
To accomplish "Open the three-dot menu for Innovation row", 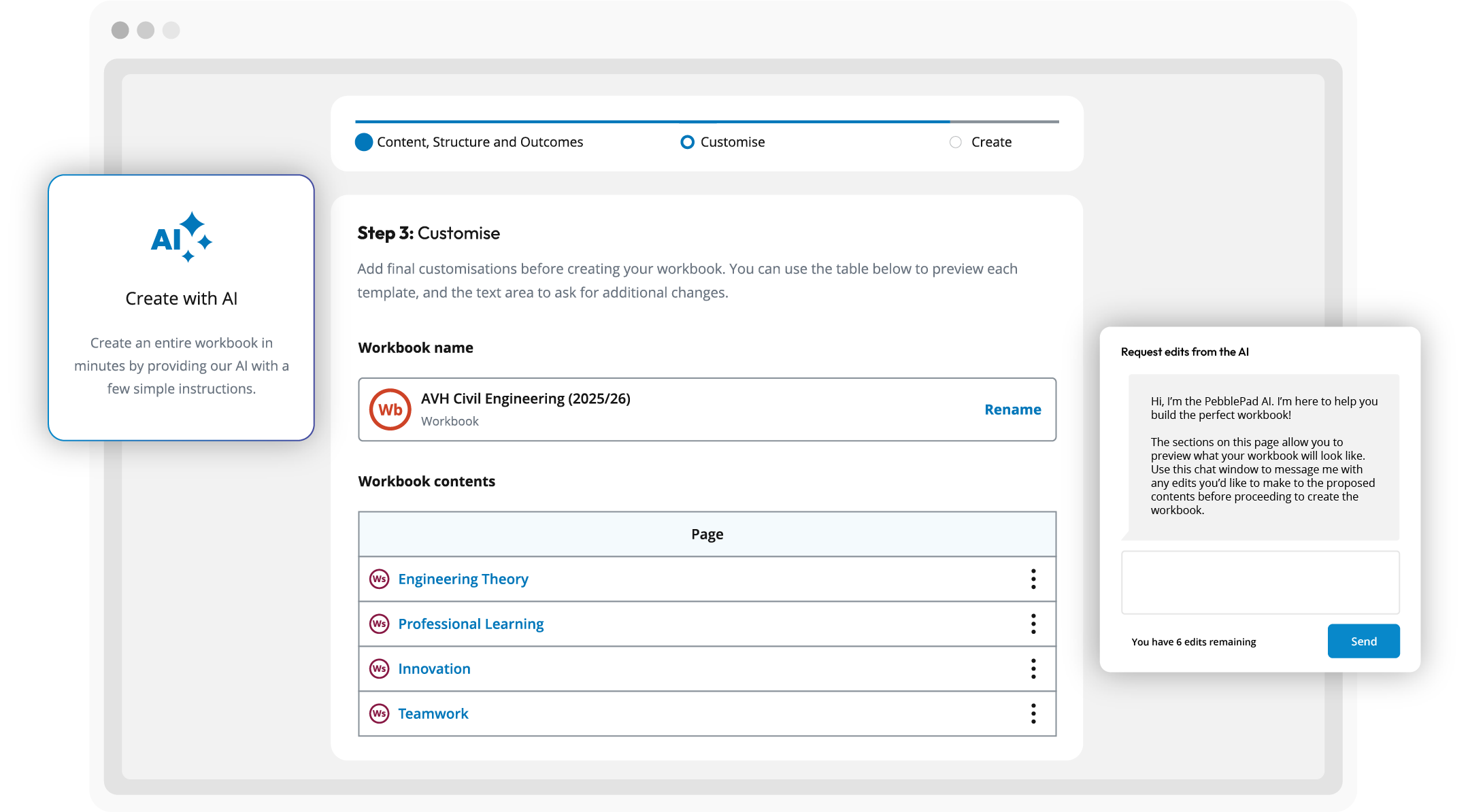I will (x=1033, y=669).
